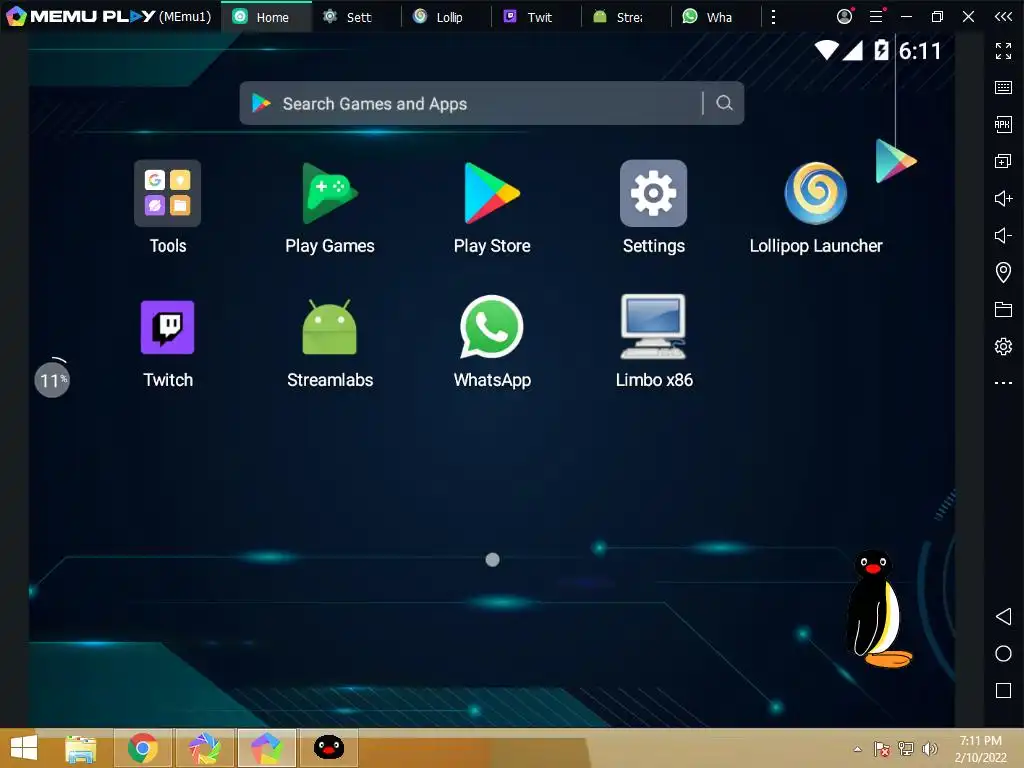
Task: Show hidden system tray icons
Action: coord(857,749)
